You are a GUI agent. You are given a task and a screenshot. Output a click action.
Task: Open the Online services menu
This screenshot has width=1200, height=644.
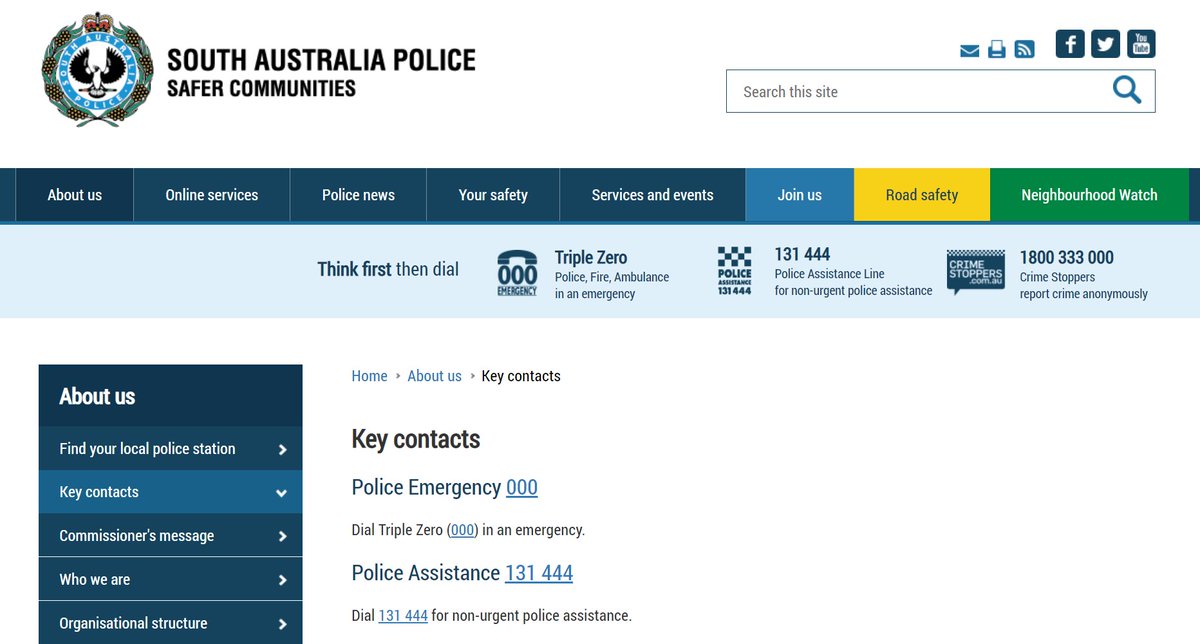212,195
